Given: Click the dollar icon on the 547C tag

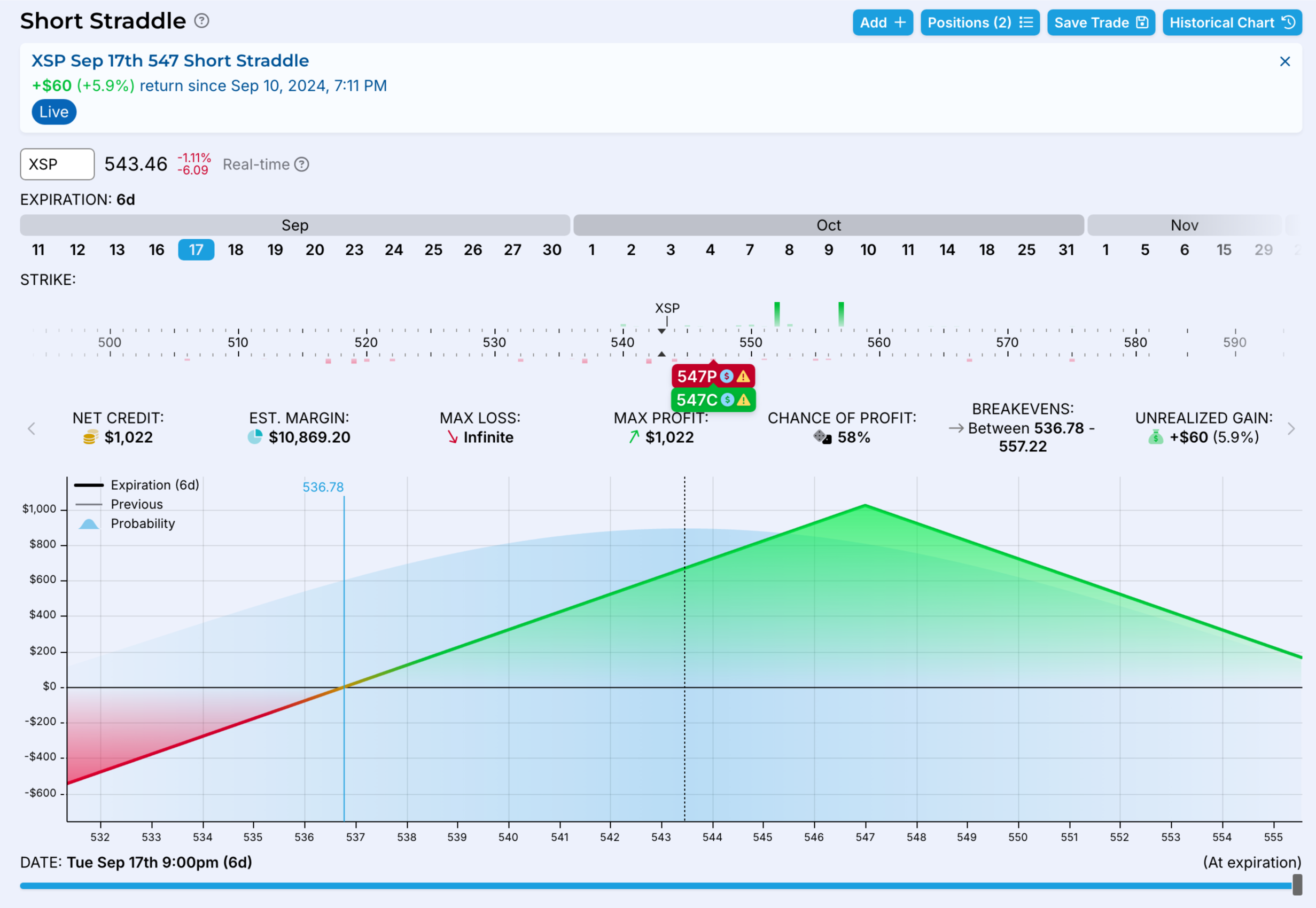Looking at the screenshot, I should click(727, 400).
